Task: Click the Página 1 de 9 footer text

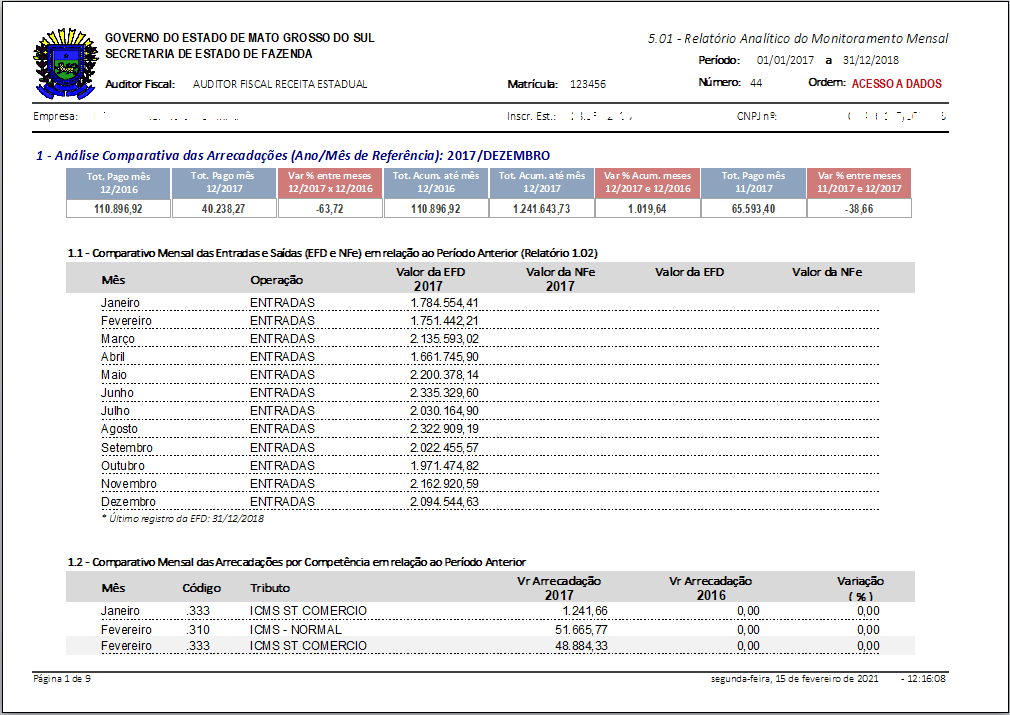Action: [x=62, y=679]
